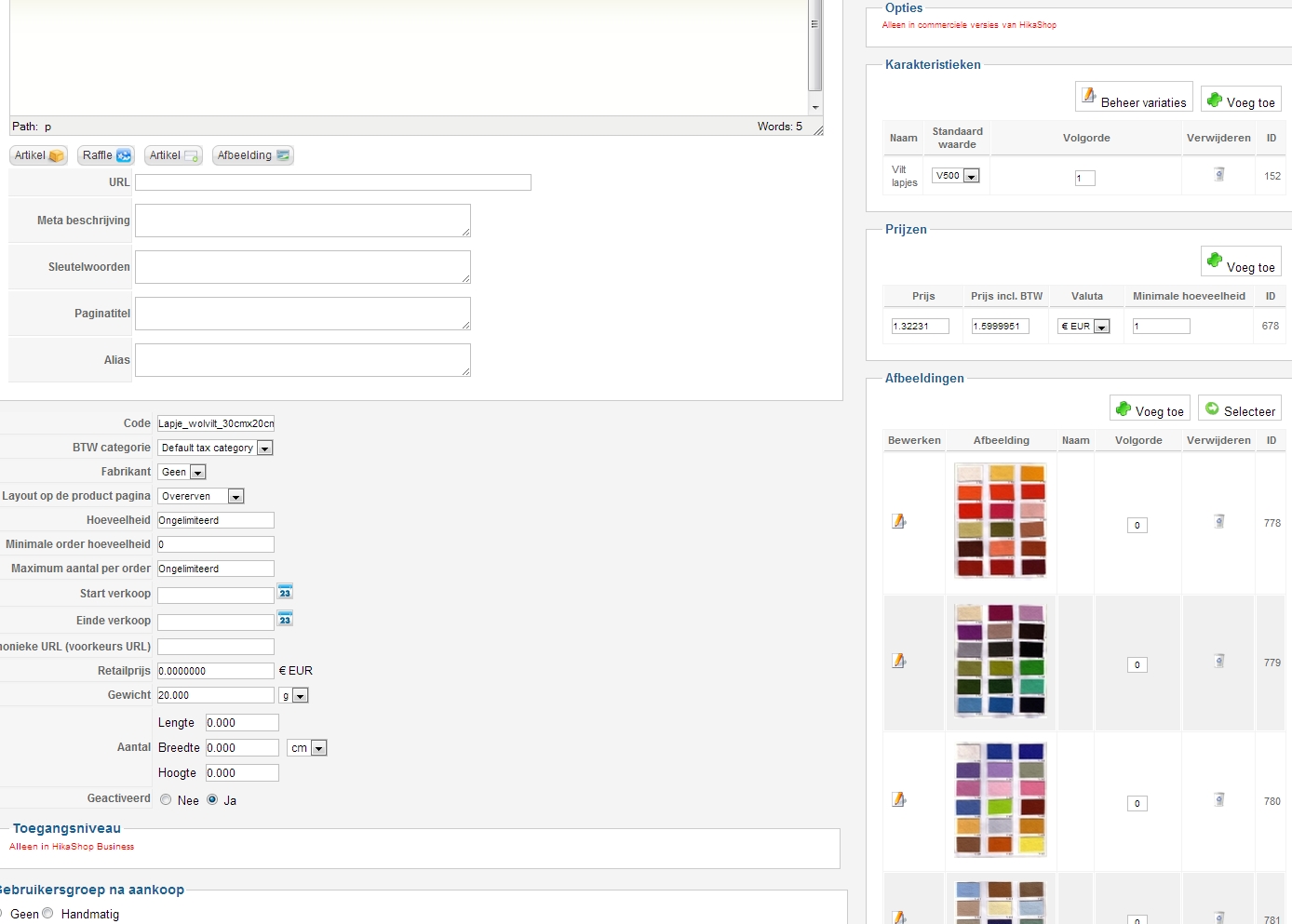Click into the Meta beschrijving text field

tap(303, 221)
